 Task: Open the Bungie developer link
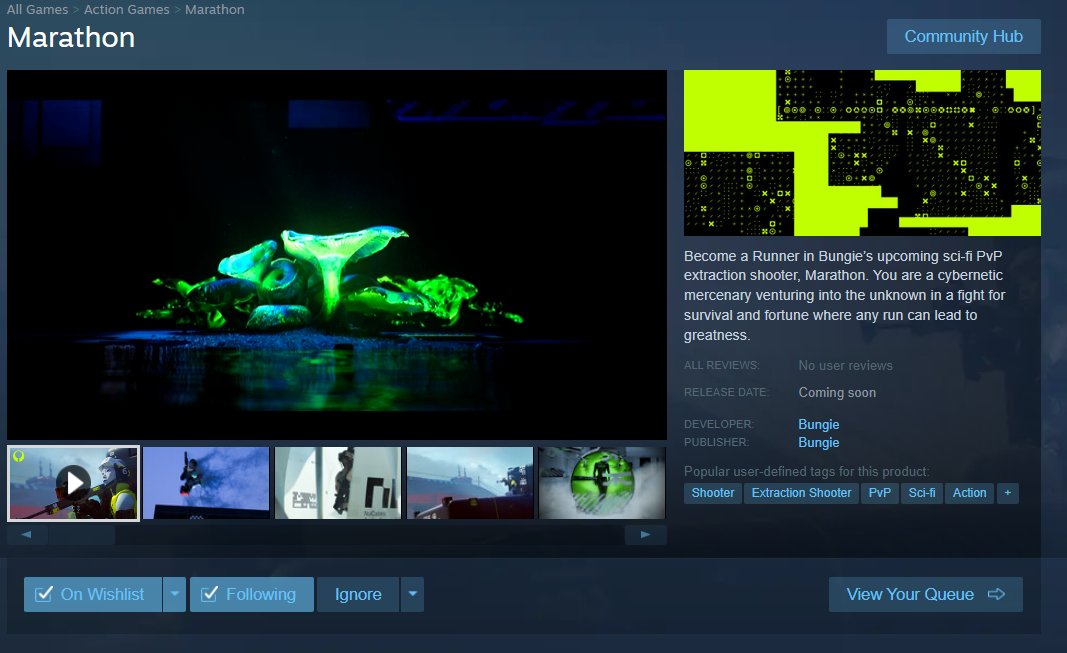[819, 424]
